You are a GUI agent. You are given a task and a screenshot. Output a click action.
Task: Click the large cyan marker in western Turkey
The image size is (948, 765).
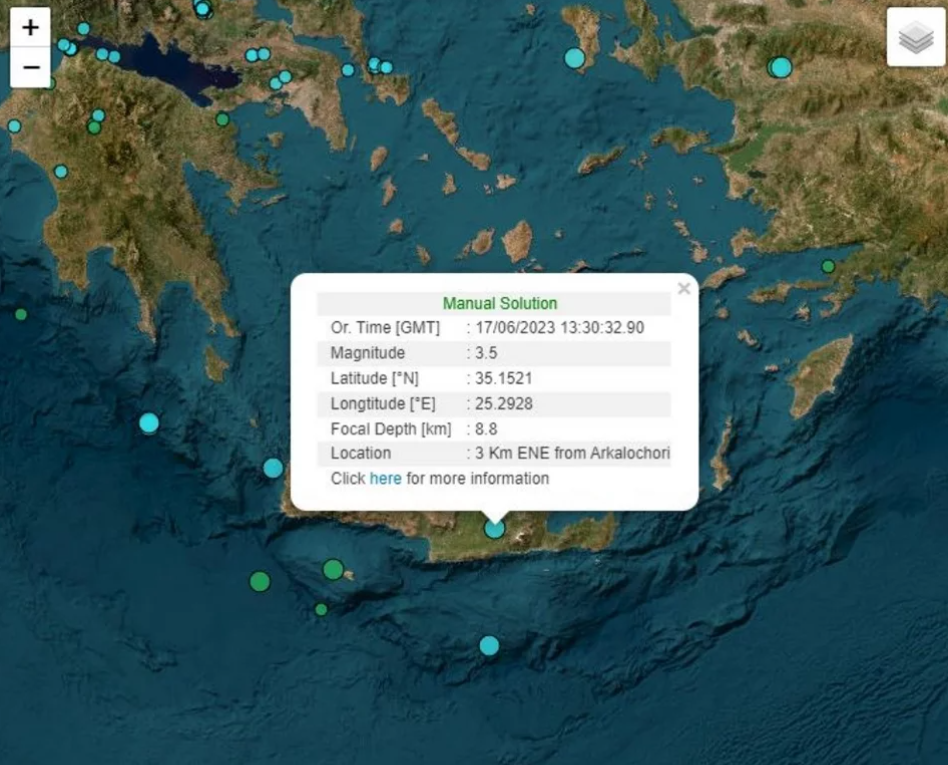pyautogui.click(x=781, y=67)
